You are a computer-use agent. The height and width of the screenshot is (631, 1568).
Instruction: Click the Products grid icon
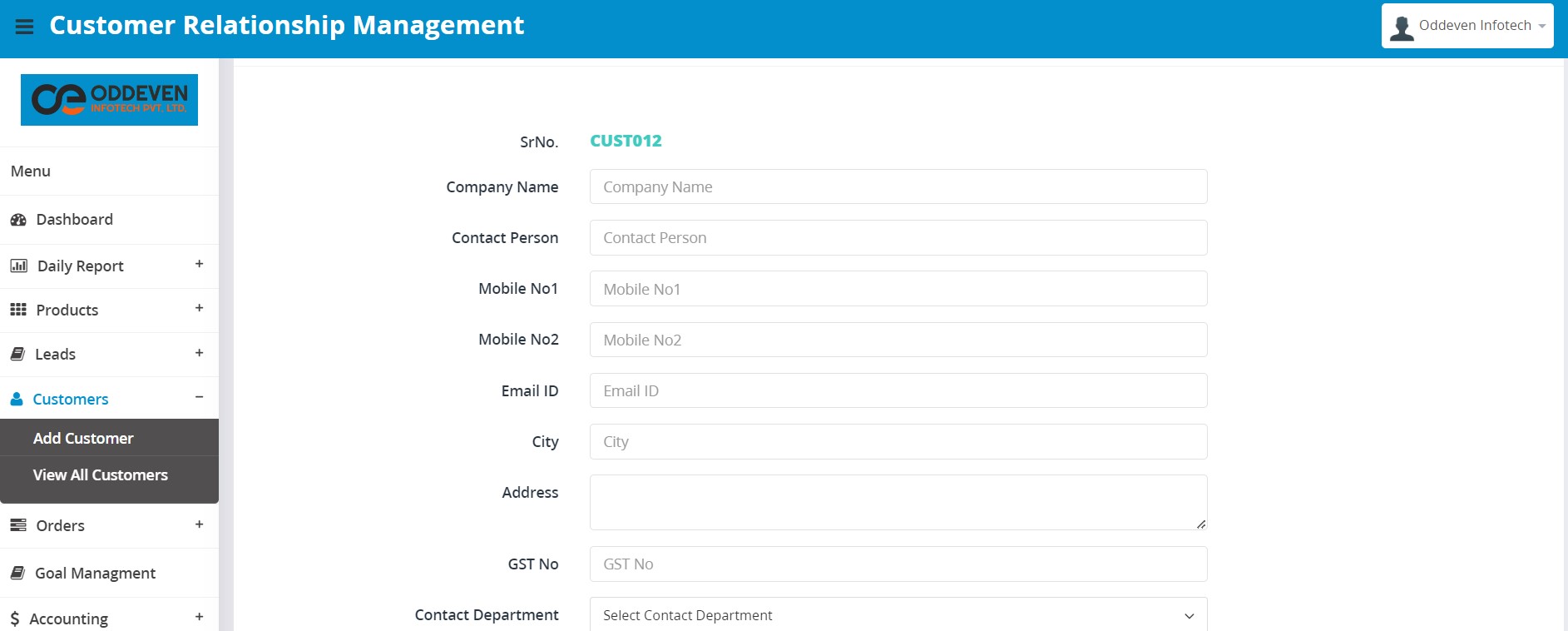click(18, 310)
